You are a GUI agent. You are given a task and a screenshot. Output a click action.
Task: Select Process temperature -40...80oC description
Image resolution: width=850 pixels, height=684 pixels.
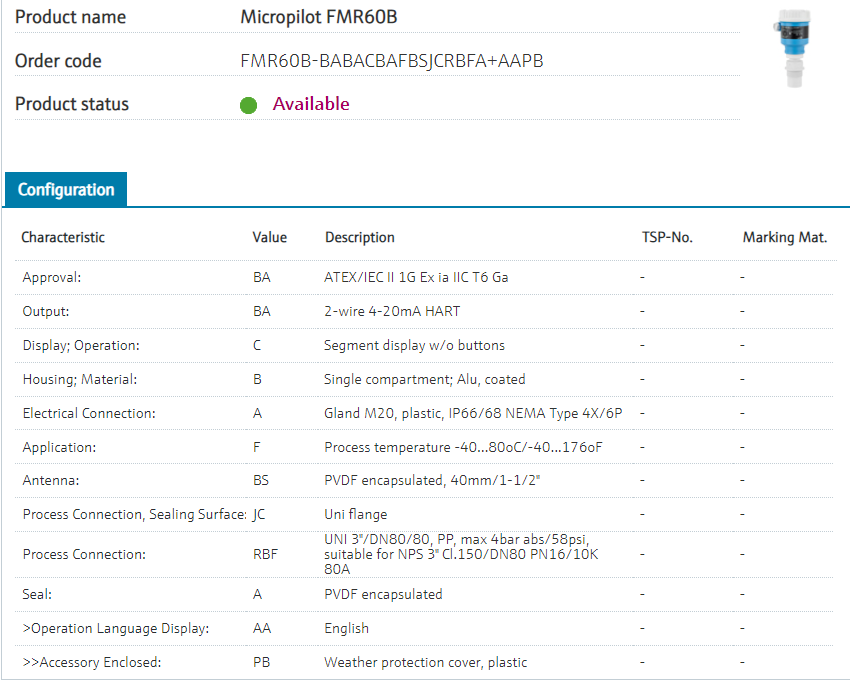pyautogui.click(x=463, y=447)
